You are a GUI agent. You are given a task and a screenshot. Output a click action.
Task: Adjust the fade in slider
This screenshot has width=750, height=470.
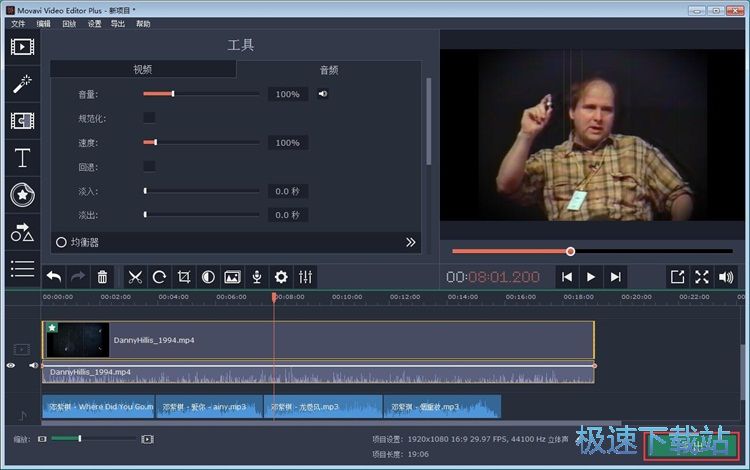(x=201, y=191)
